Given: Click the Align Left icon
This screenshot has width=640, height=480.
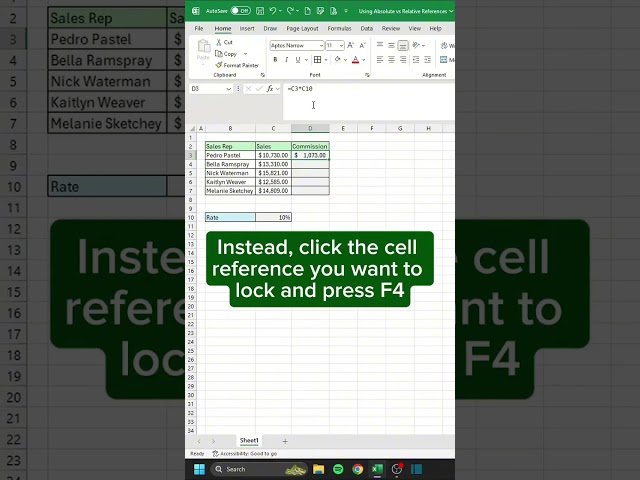Looking at the screenshot, I should coord(380,60).
